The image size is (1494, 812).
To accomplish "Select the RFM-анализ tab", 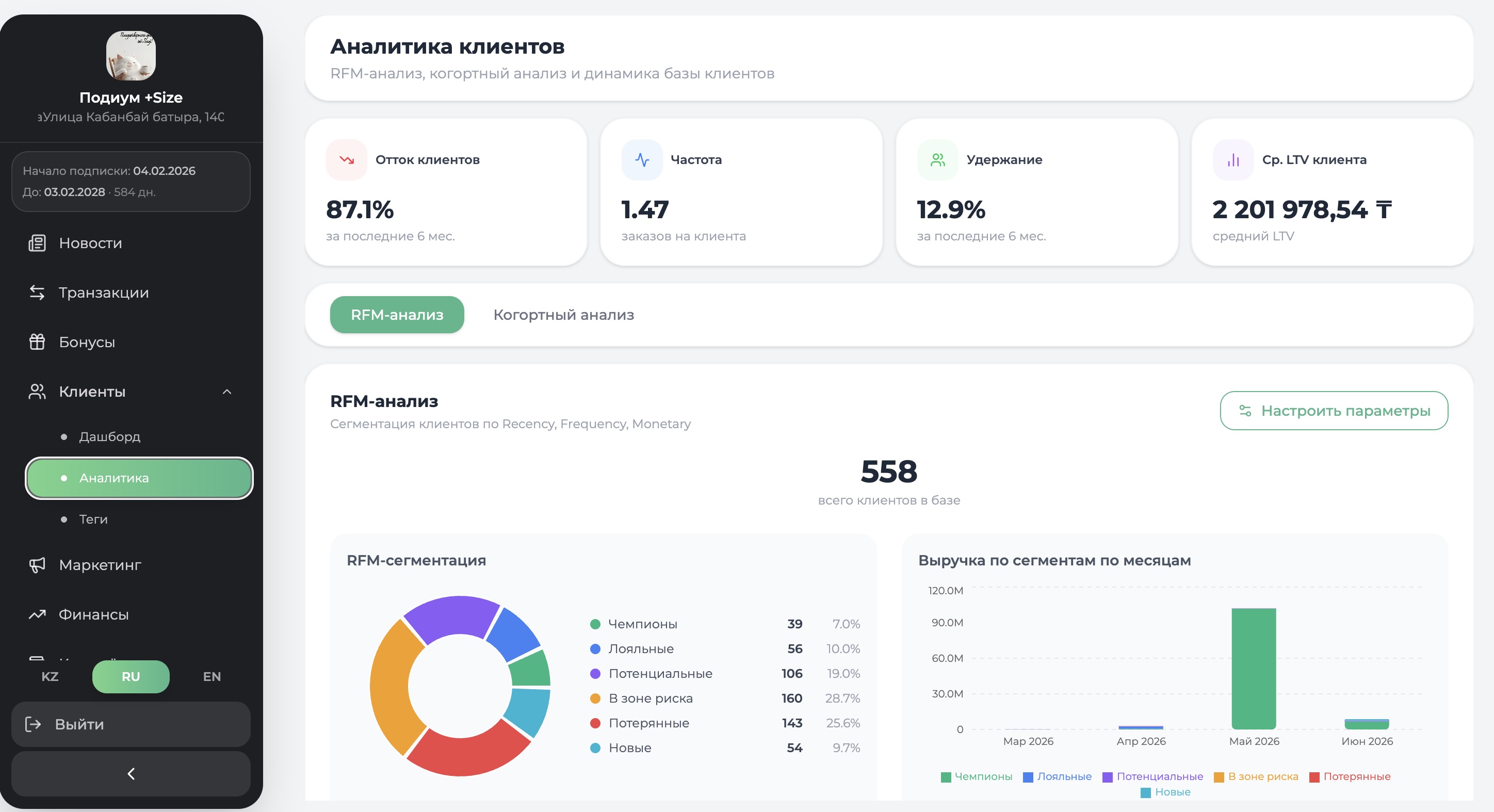I will [x=397, y=315].
